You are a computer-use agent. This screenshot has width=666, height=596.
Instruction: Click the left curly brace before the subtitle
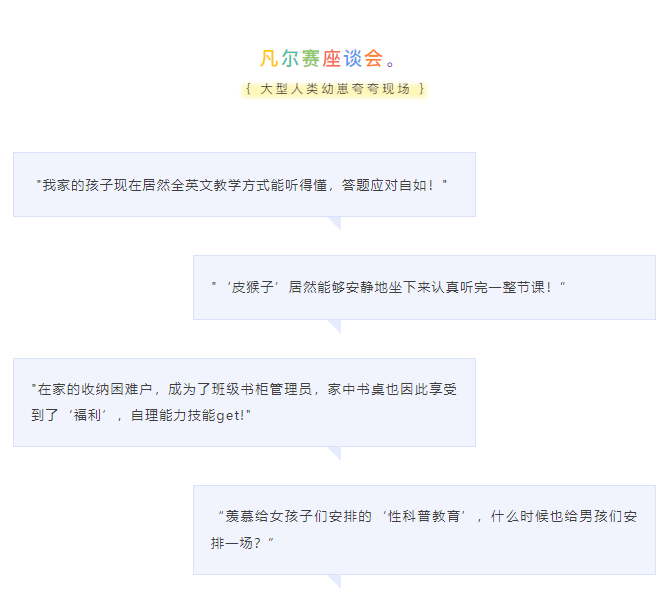[x=248, y=89]
